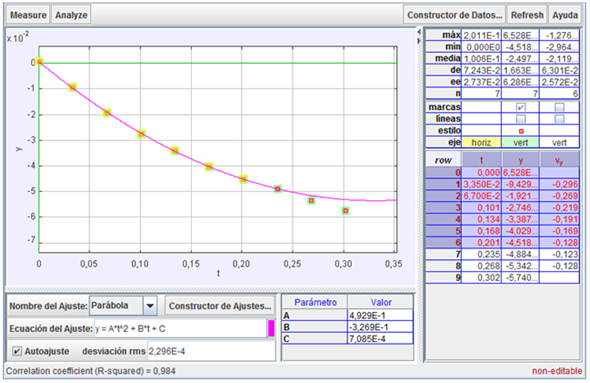This screenshot has height=383, width=590.
Task: Open Constructor de Datos
Action: pos(455,15)
